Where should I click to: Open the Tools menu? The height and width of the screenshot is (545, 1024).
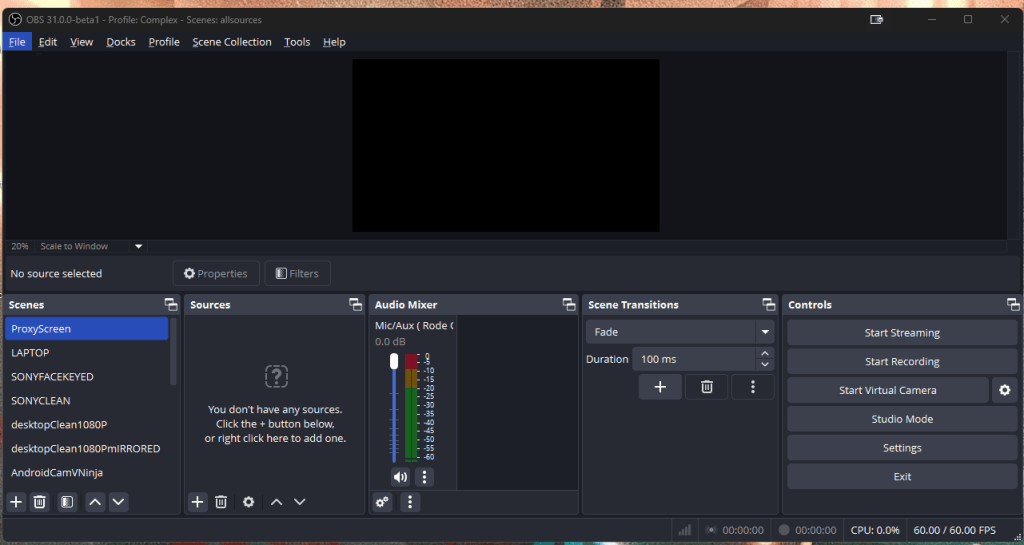pyautogui.click(x=297, y=42)
